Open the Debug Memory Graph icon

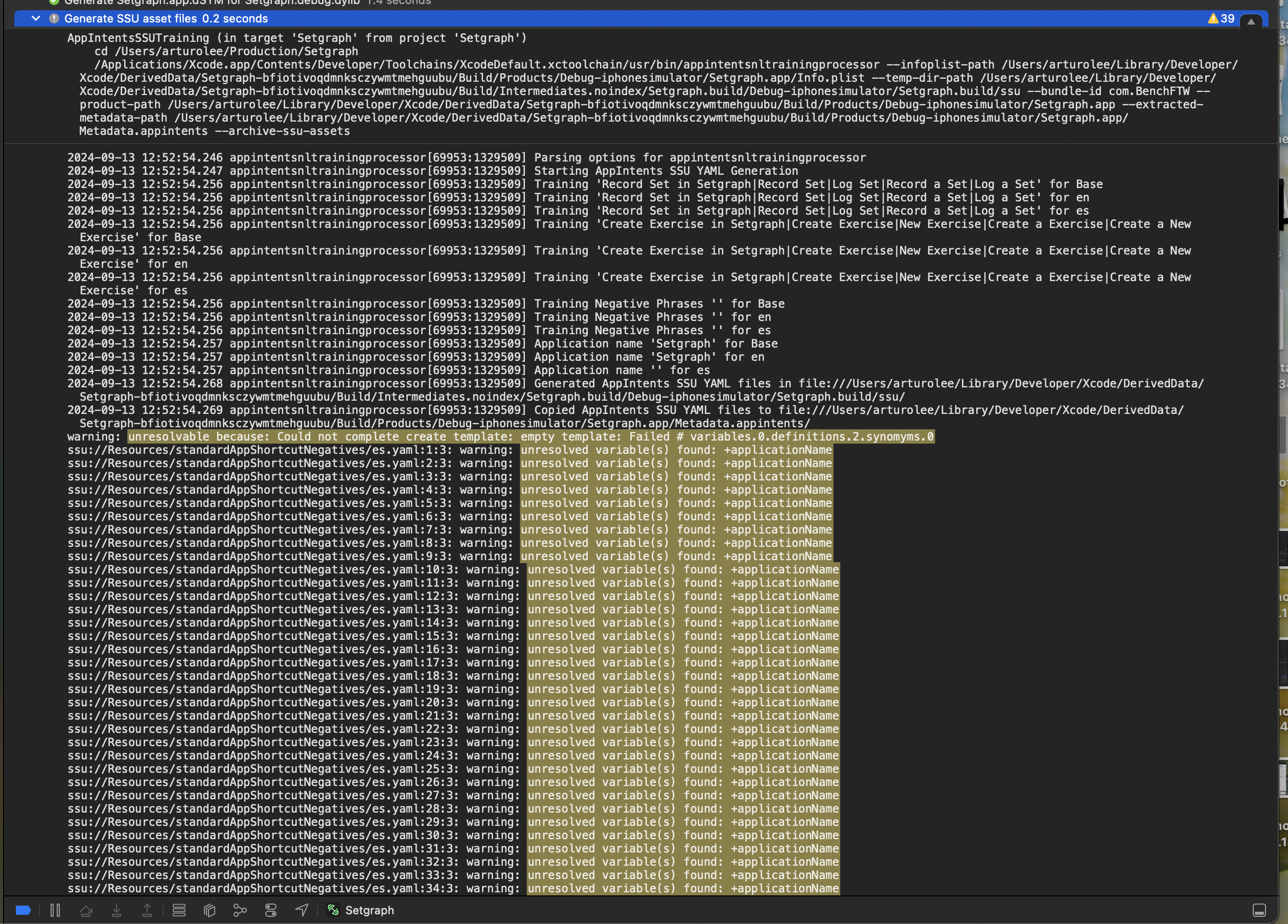[240, 910]
